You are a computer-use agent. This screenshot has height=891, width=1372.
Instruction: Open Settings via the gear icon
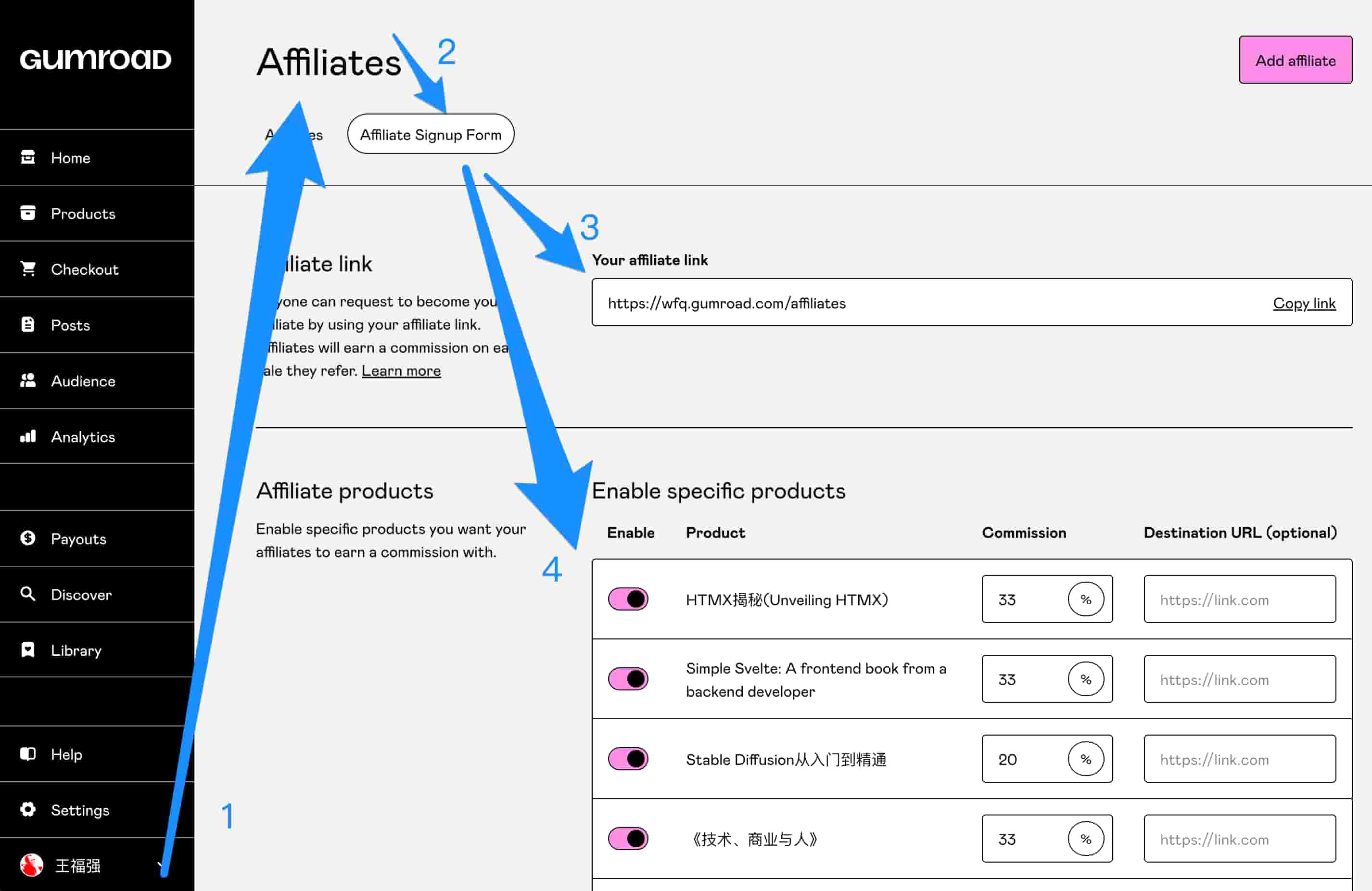click(x=28, y=810)
